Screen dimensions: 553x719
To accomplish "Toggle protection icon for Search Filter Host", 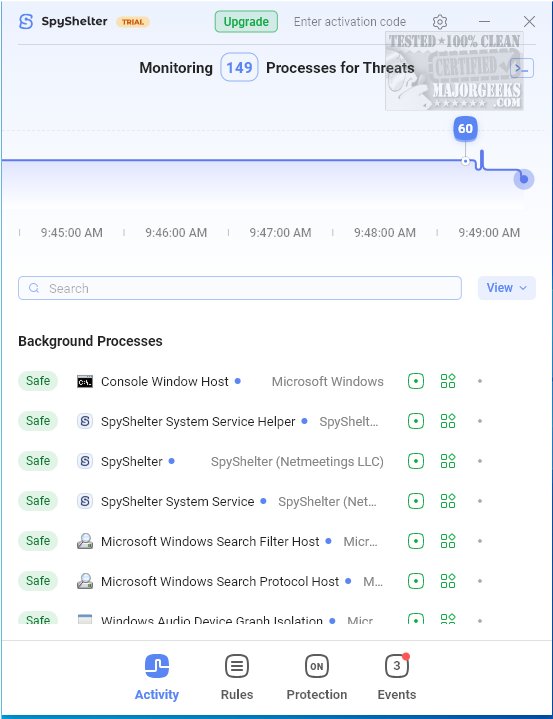I will click(x=416, y=541).
